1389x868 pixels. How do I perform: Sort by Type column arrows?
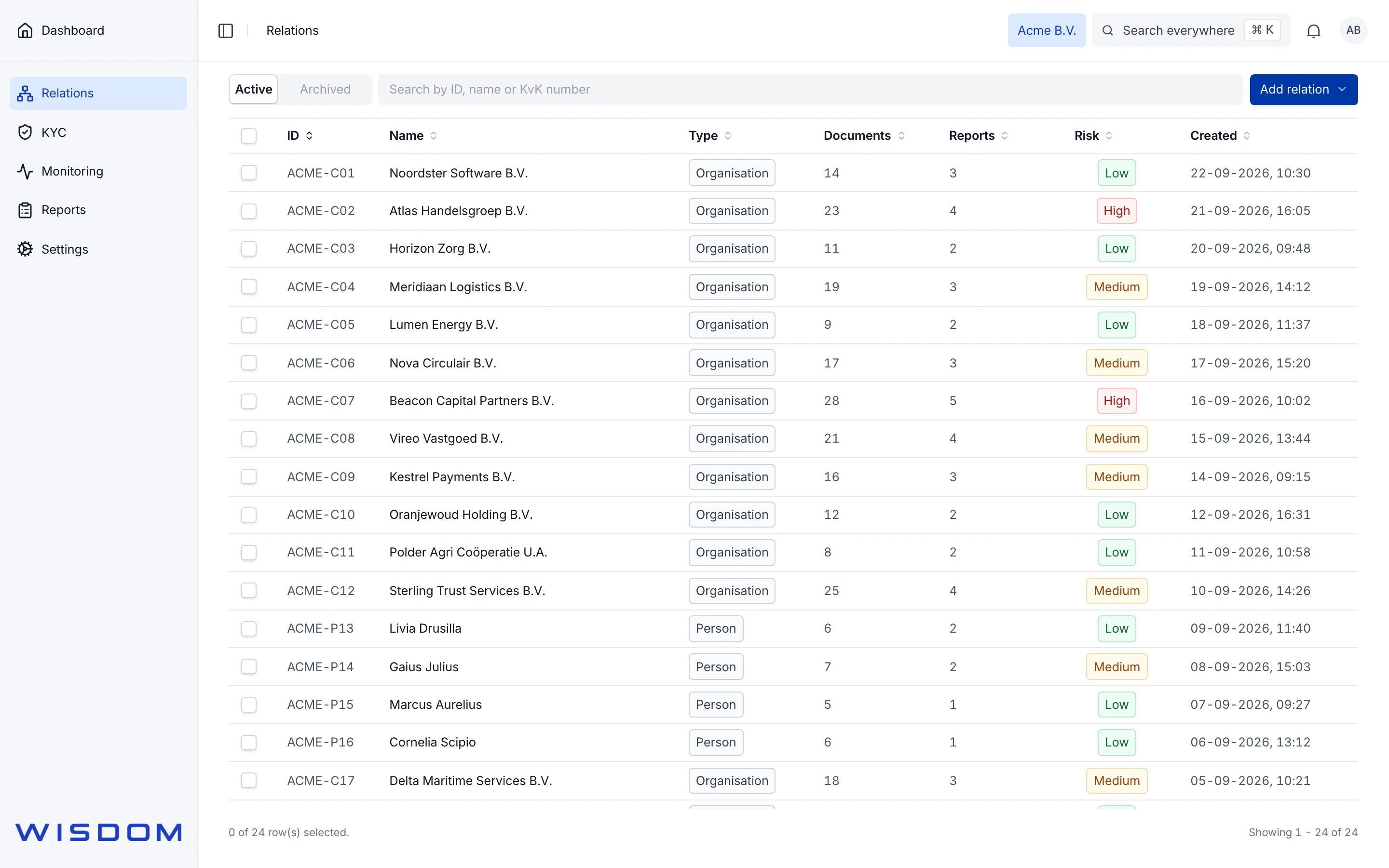pyautogui.click(x=728, y=136)
